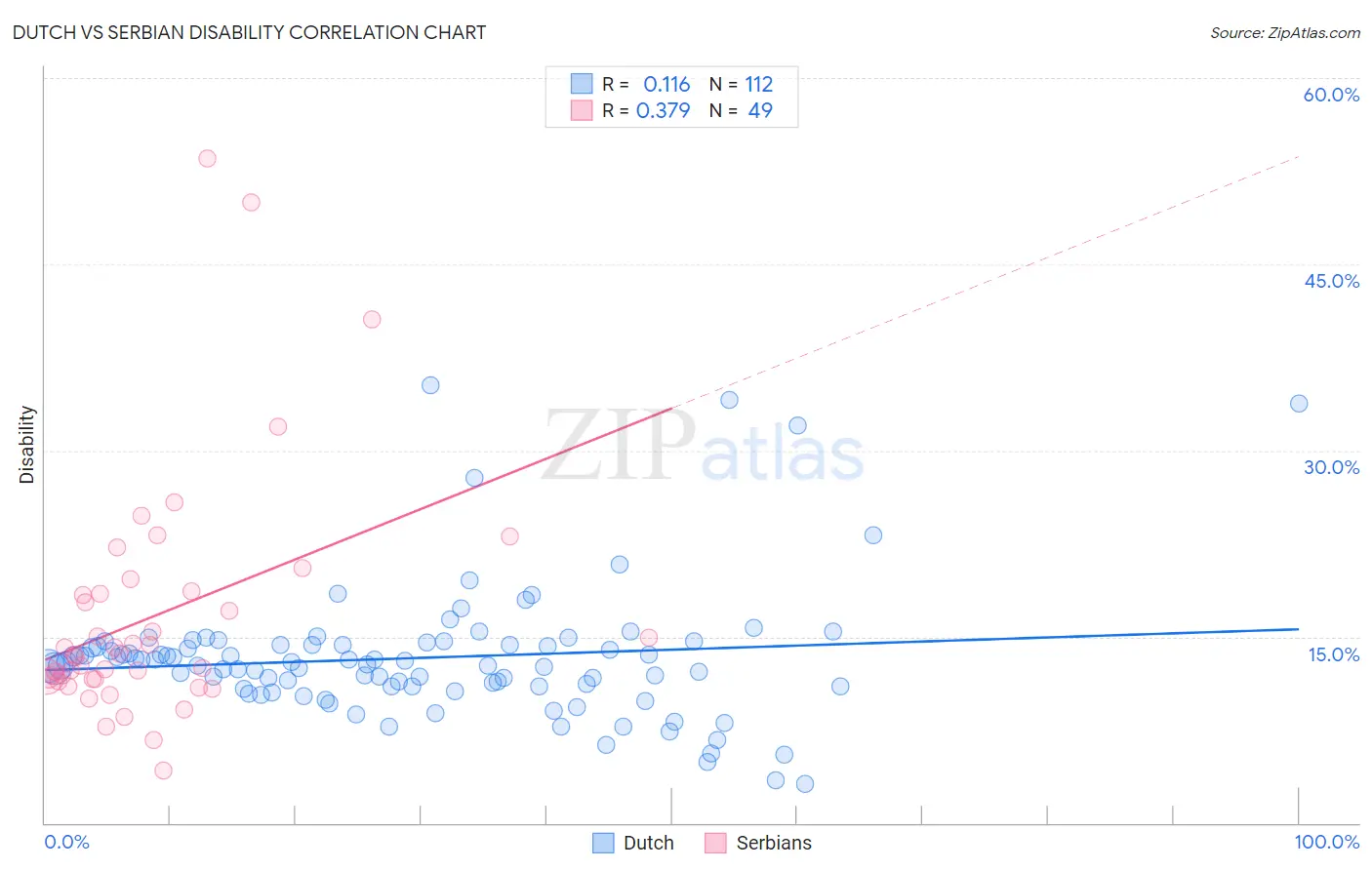The width and height of the screenshot is (1372, 870).
Task: Click the topmost pink Serbian data point
Action: point(207,158)
